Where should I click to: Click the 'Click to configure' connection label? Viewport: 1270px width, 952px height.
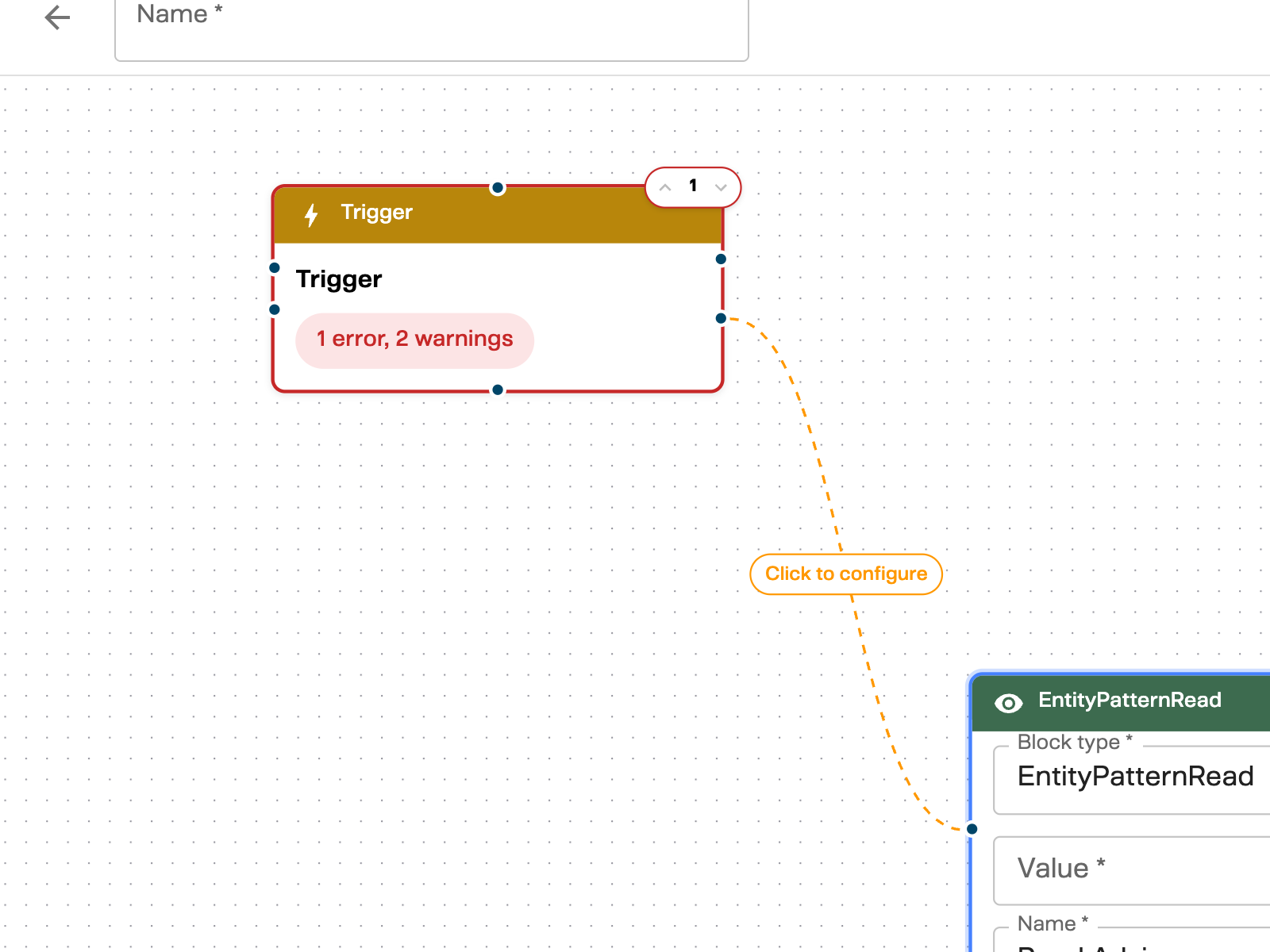845,574
